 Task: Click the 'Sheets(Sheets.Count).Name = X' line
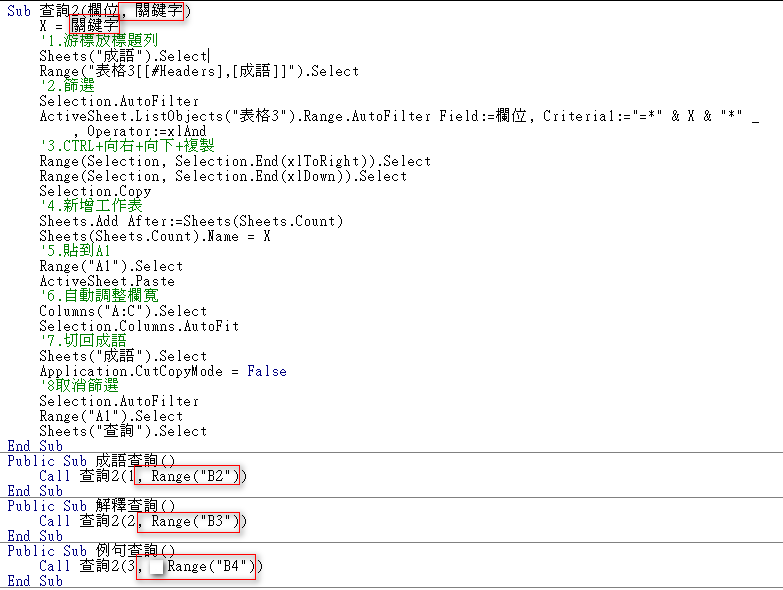pos(155,236)
